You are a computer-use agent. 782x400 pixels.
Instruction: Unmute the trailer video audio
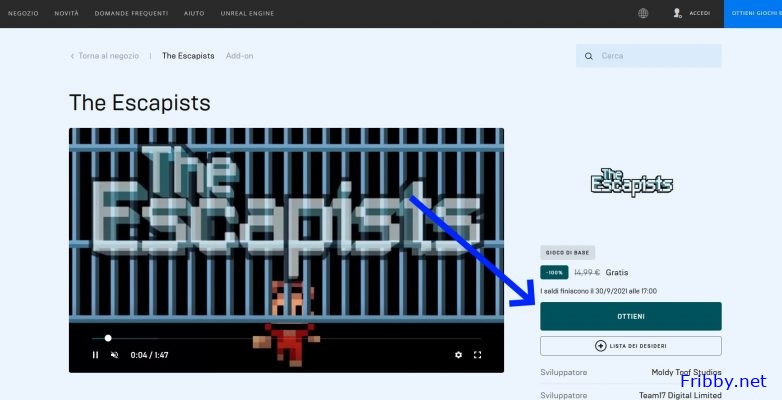pyautogui.click(x=114, y=355)
